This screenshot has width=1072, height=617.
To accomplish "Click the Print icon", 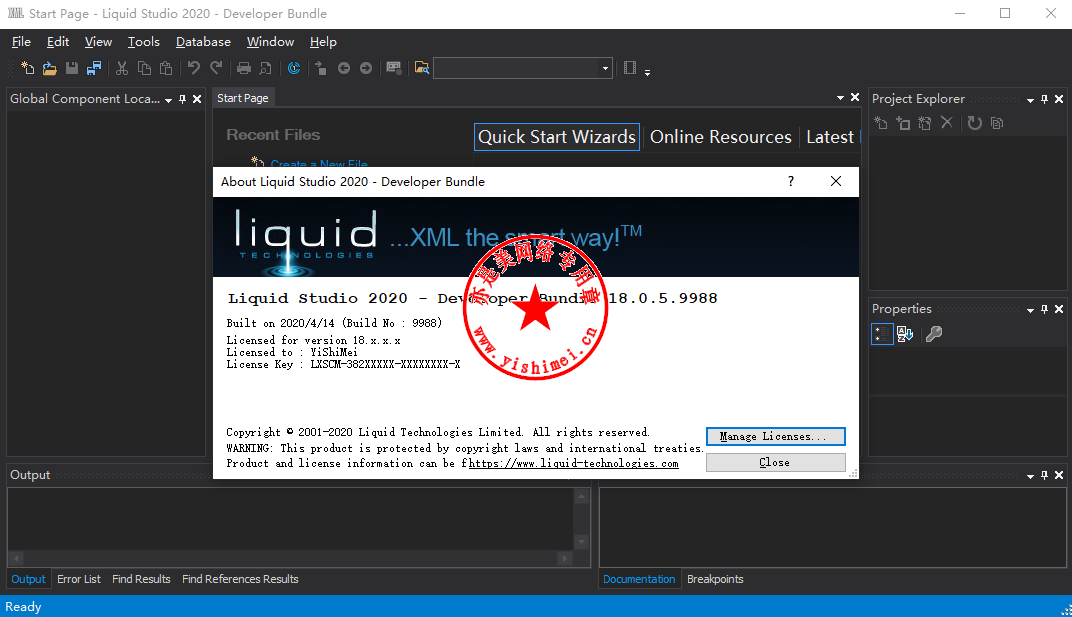I will coord(244,68).
